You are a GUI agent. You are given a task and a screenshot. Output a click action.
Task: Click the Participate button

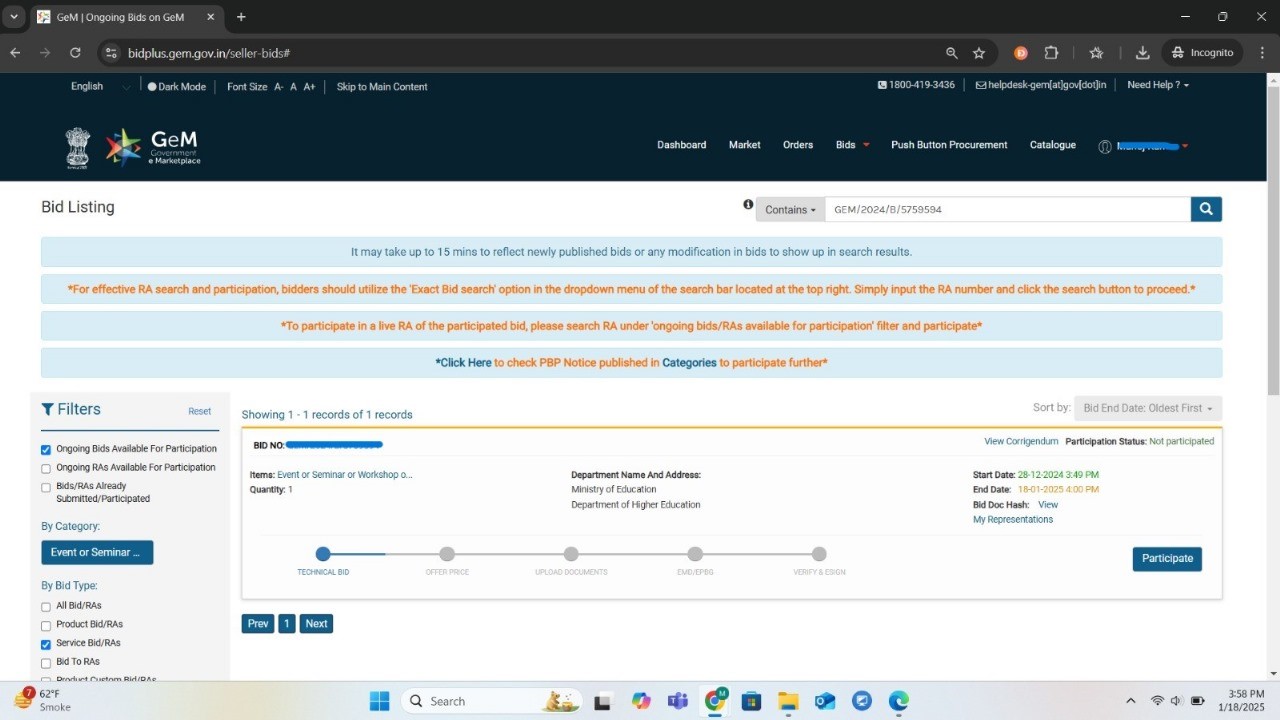[x=1167, y=558]
